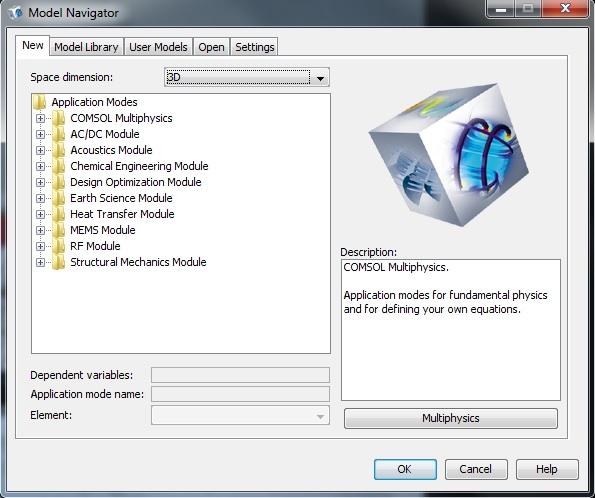Click the RF Module folder icon
The image size is (595, 498).
coord(58,246)
